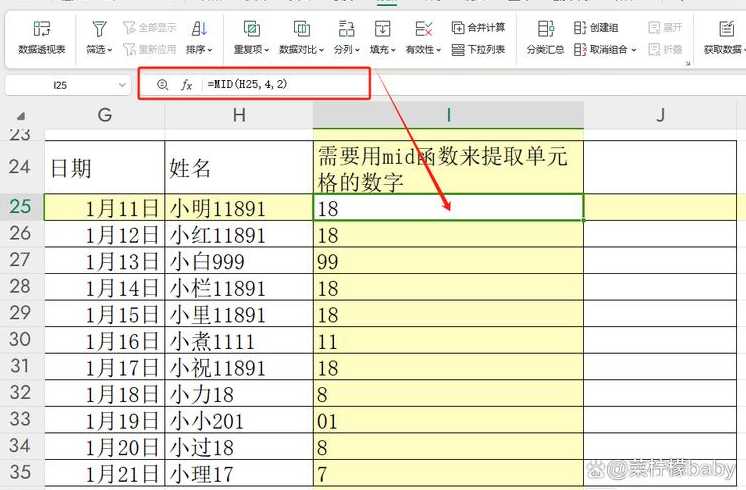Click the 展开 expand outline button
Screen dimensions: 746x490
[665, 28]
